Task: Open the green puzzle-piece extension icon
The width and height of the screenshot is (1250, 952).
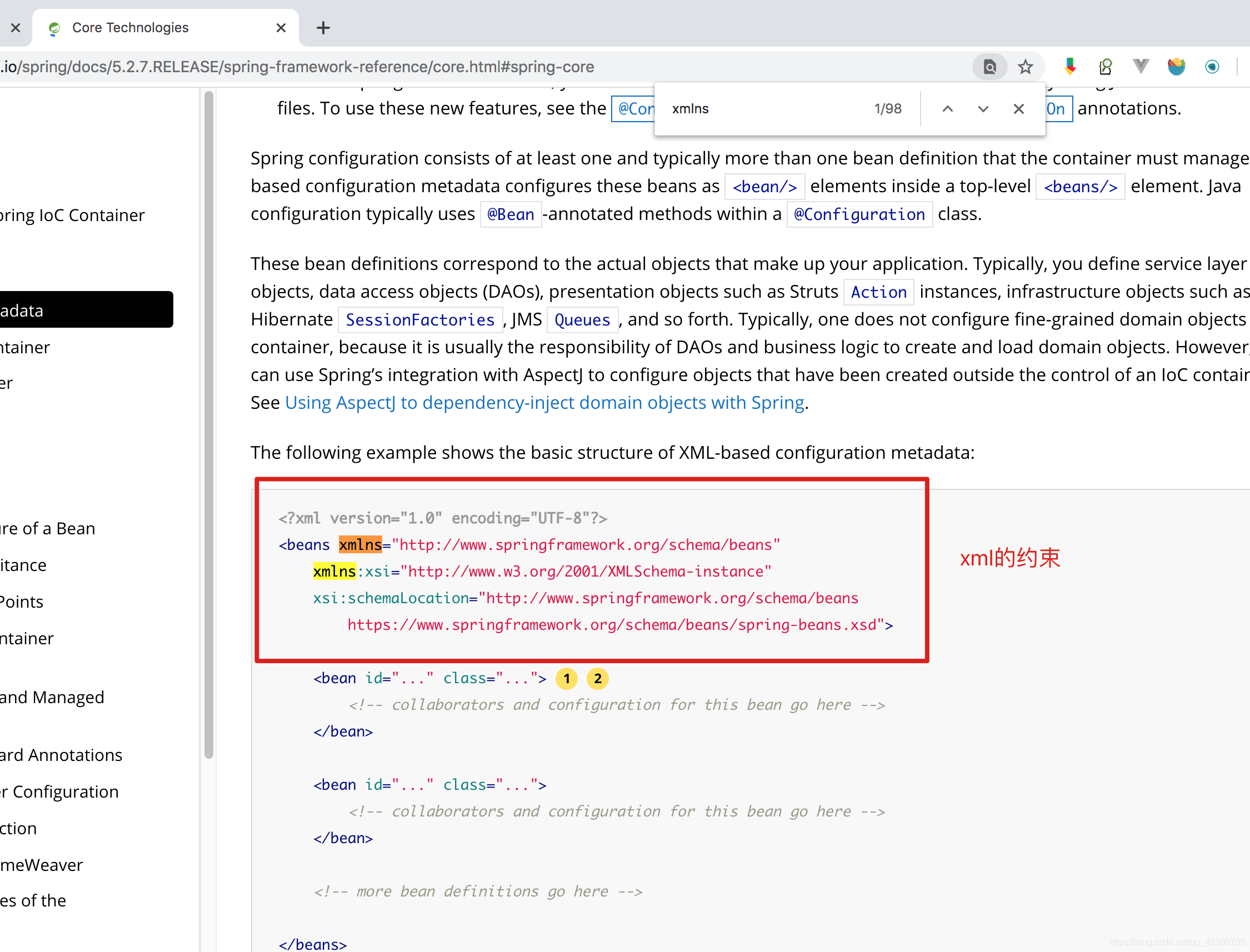Action: (1105, 67)
